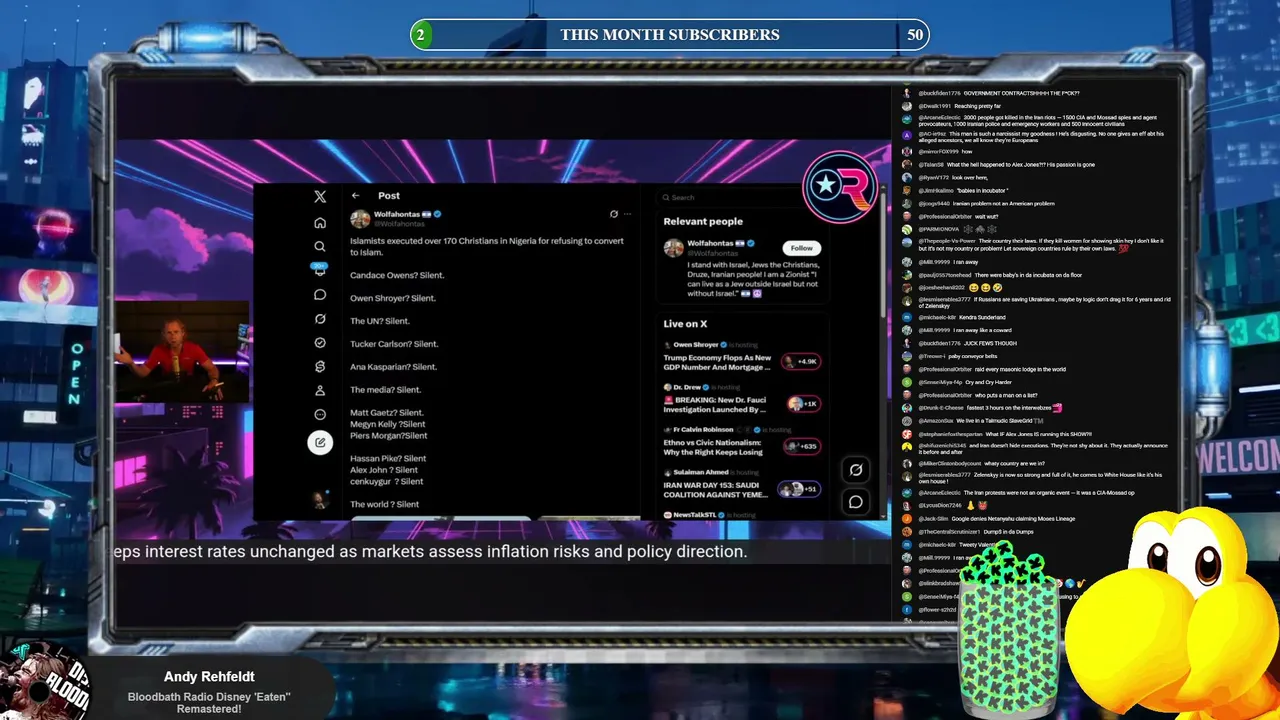Click the 'Reaching pretty far' chat message
This screenshot has width=1280, height=720.
coord(977,106)
